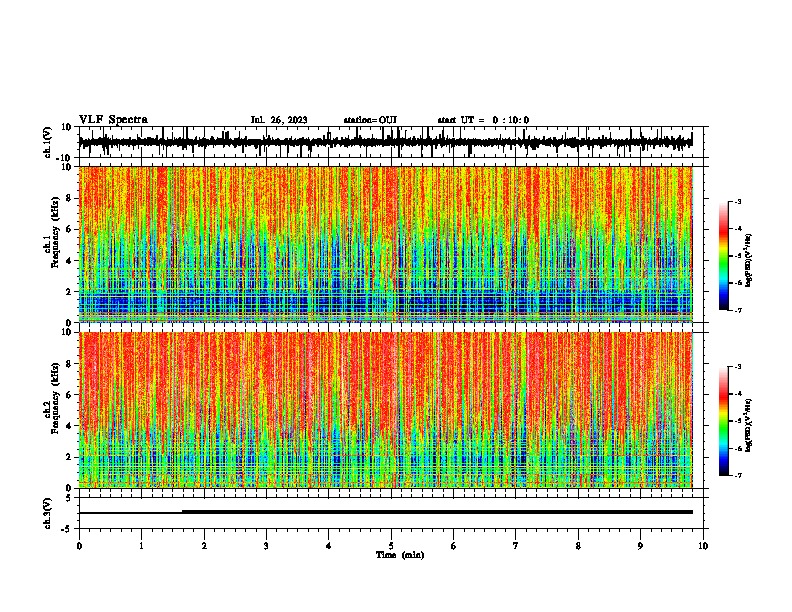Click the log(PSD) label beside ch.1 colorbar

coord(748,260)
